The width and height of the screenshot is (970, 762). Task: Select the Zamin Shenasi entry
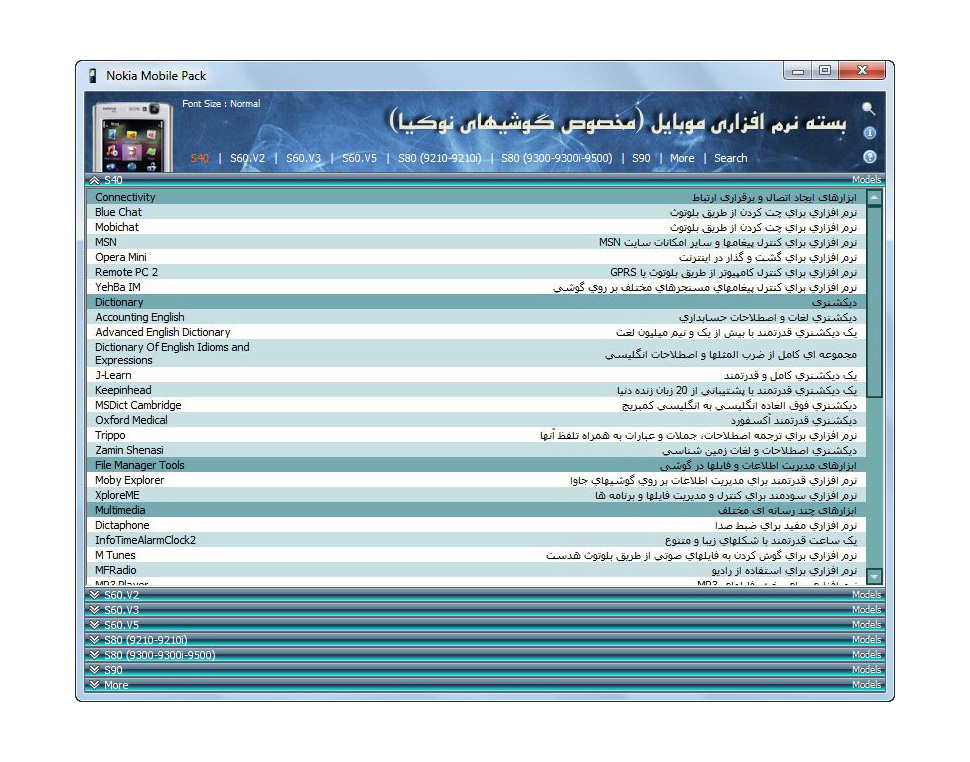[476, 450]
